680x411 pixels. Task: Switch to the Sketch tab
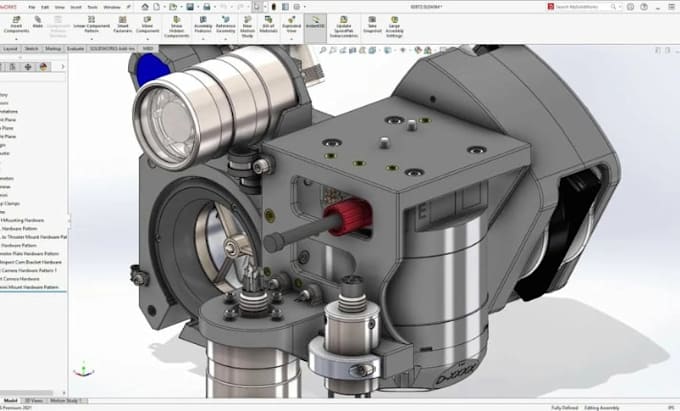click(x=31, y=49)
